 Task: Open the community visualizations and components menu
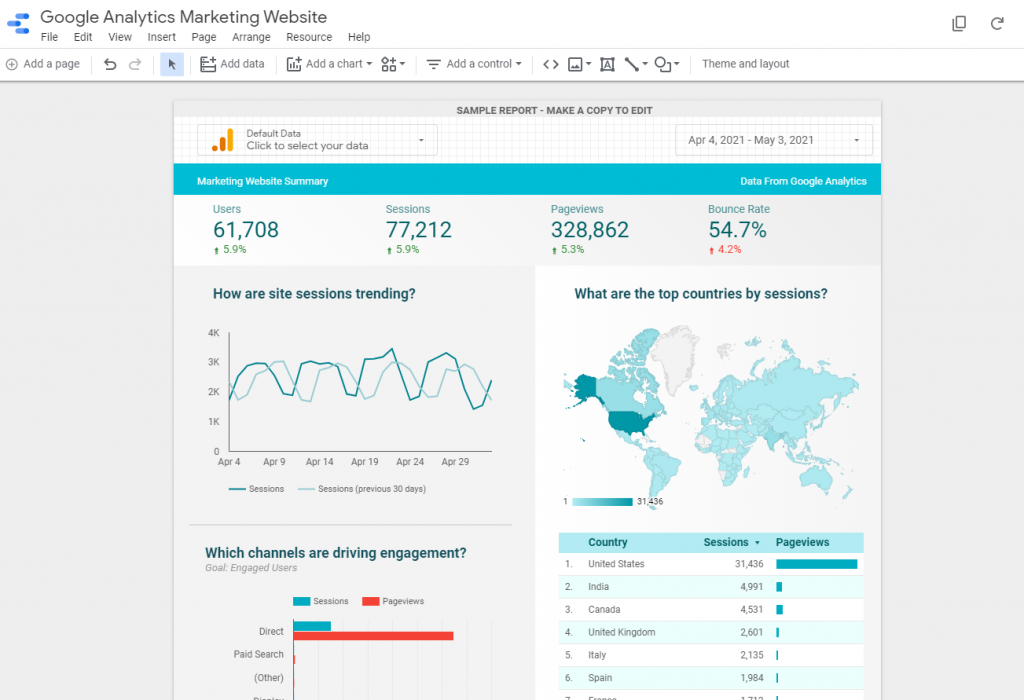[x=392, y=64]
